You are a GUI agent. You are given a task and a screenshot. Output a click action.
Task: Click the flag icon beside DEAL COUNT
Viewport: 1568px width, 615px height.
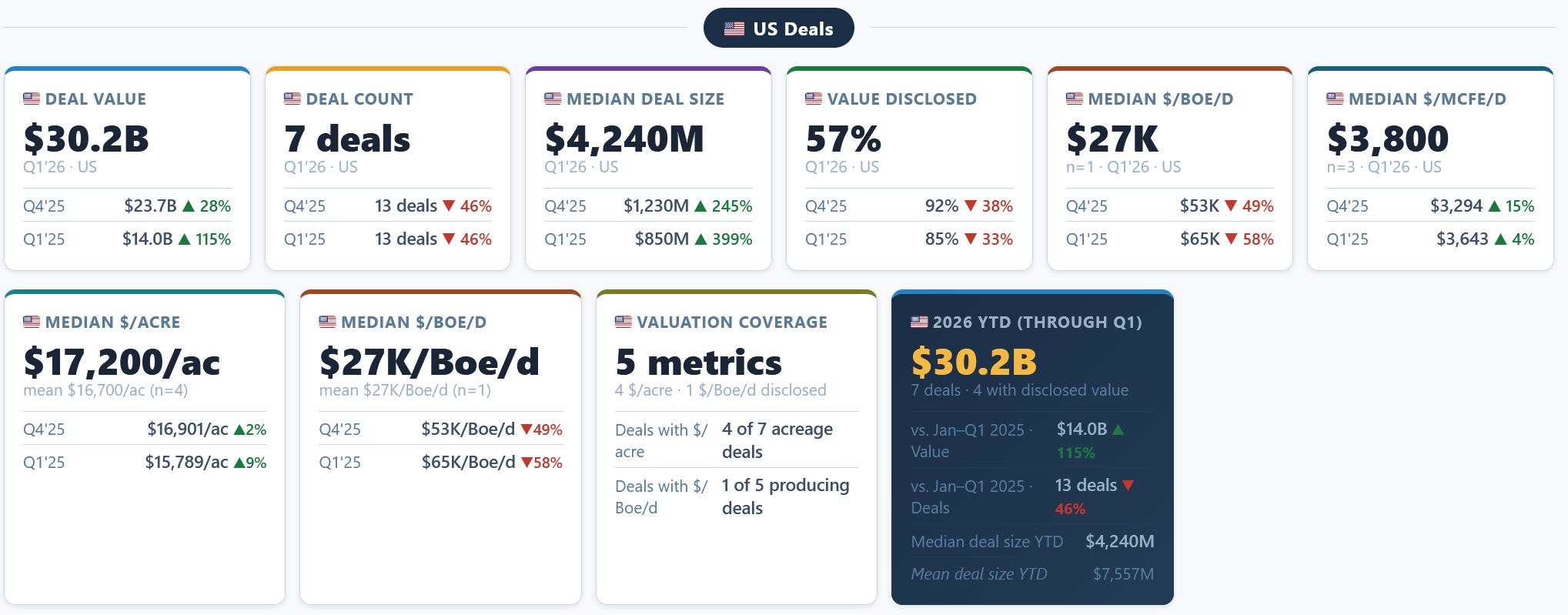click(x=293, y=99)
